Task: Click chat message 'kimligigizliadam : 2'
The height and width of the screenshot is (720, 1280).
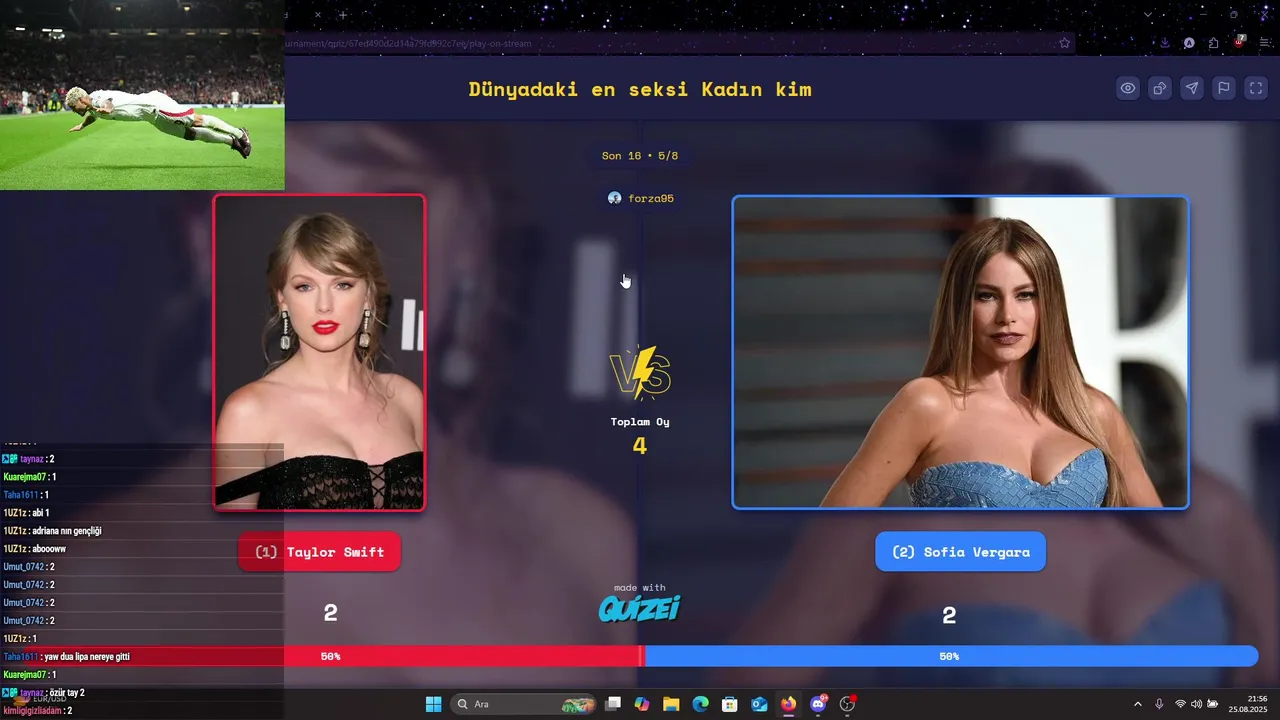Action: point(38,711)
